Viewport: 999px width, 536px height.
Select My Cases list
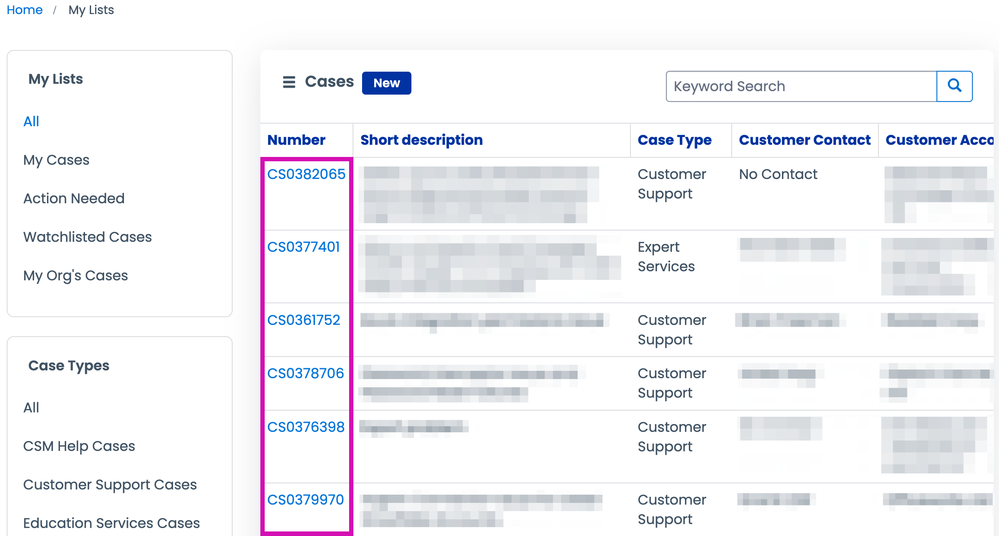pos(56,160)
